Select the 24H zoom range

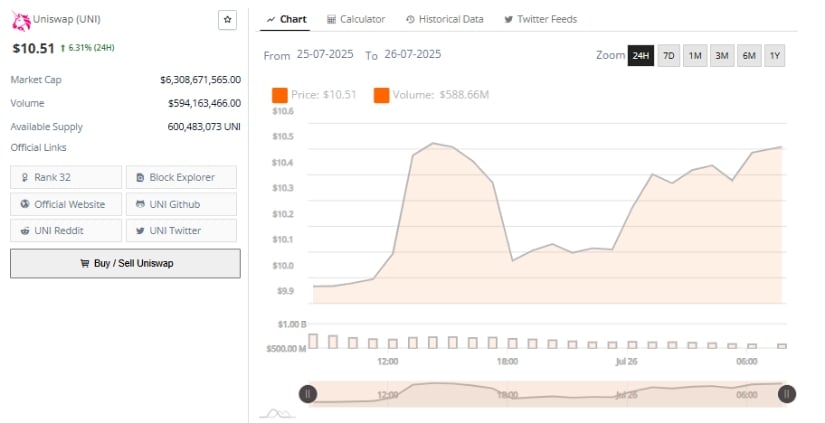pos(641,55)
